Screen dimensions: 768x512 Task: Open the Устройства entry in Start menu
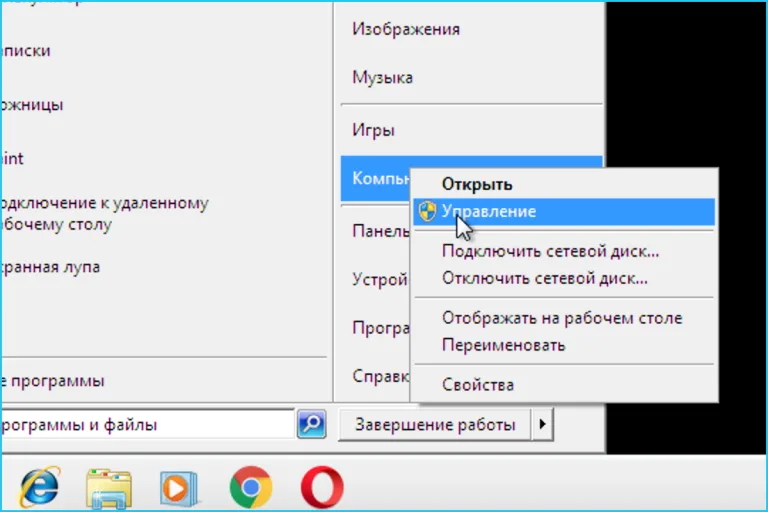[376, 279]
